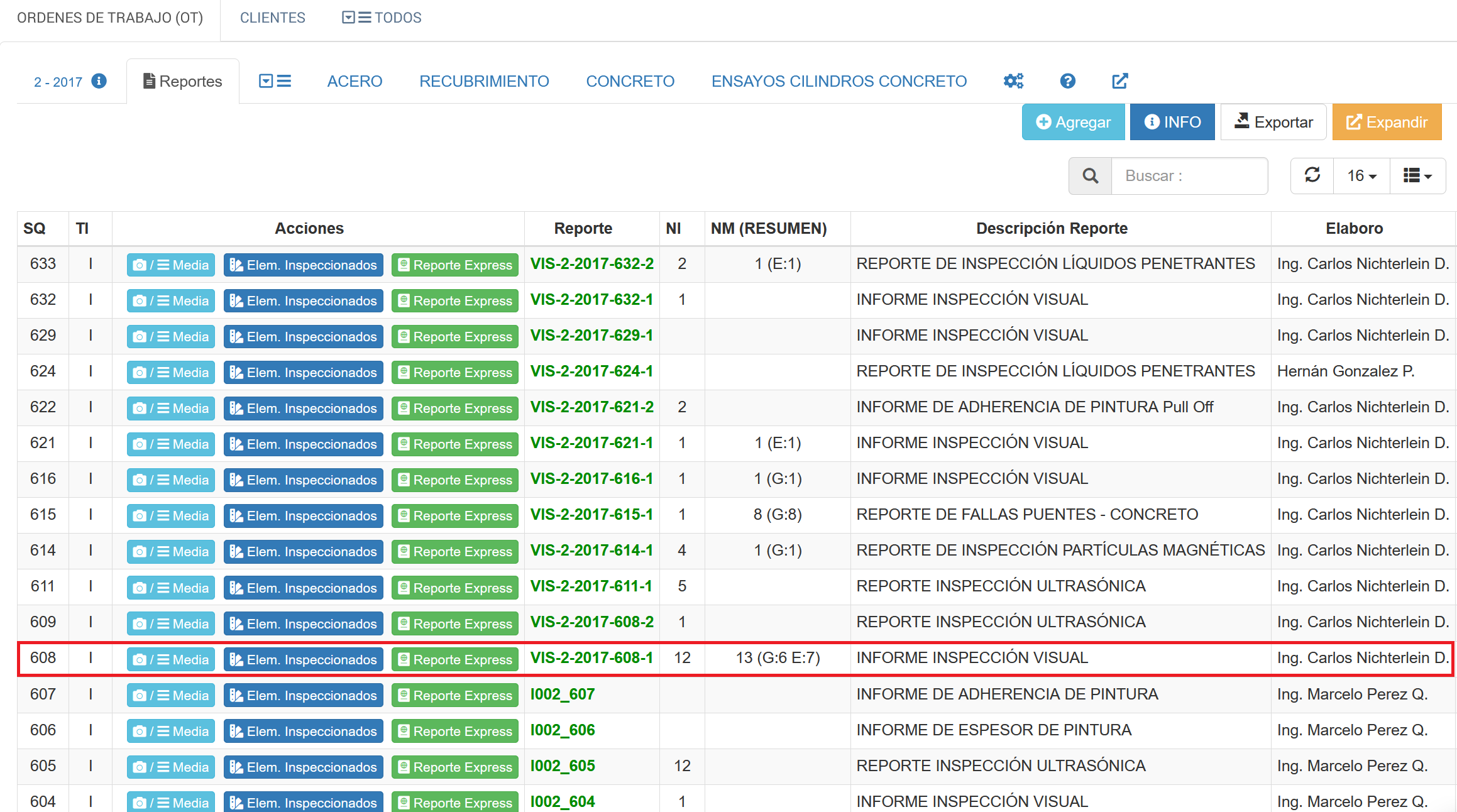The height and width of the screenshot is (812, 1457).
Task: Click the Agregar button
Action: [x=1073, y=122]
